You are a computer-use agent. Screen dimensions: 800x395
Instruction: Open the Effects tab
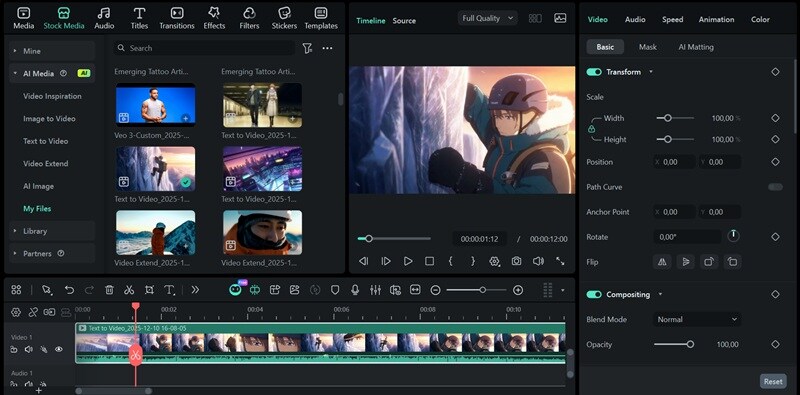tap(214, 18)
